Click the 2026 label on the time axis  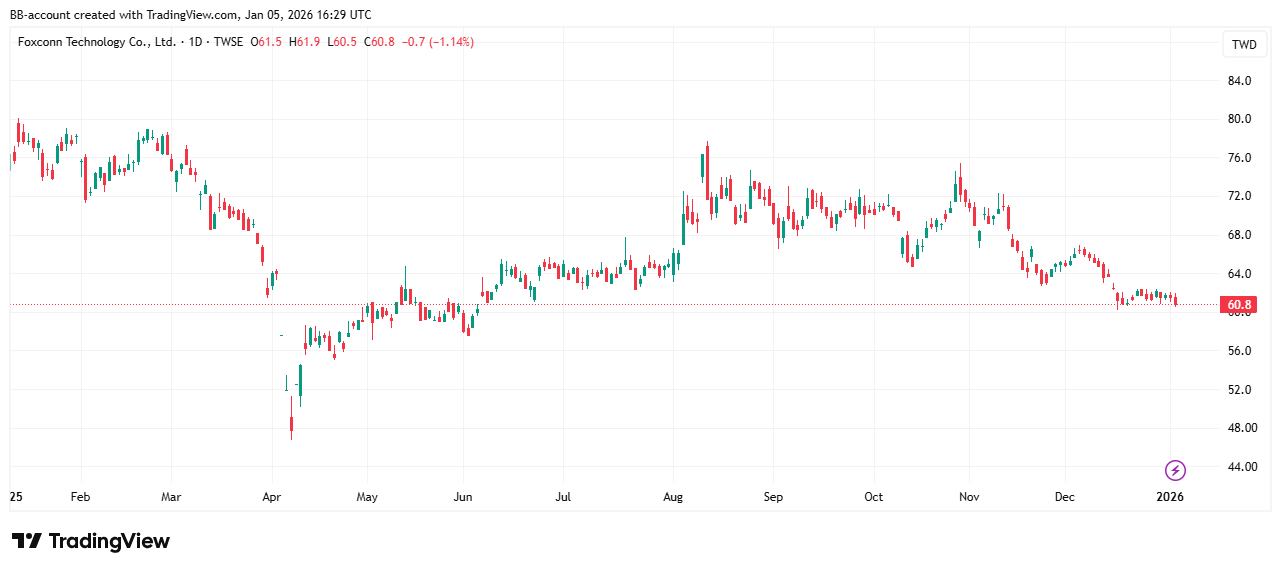pos(1170,496)
